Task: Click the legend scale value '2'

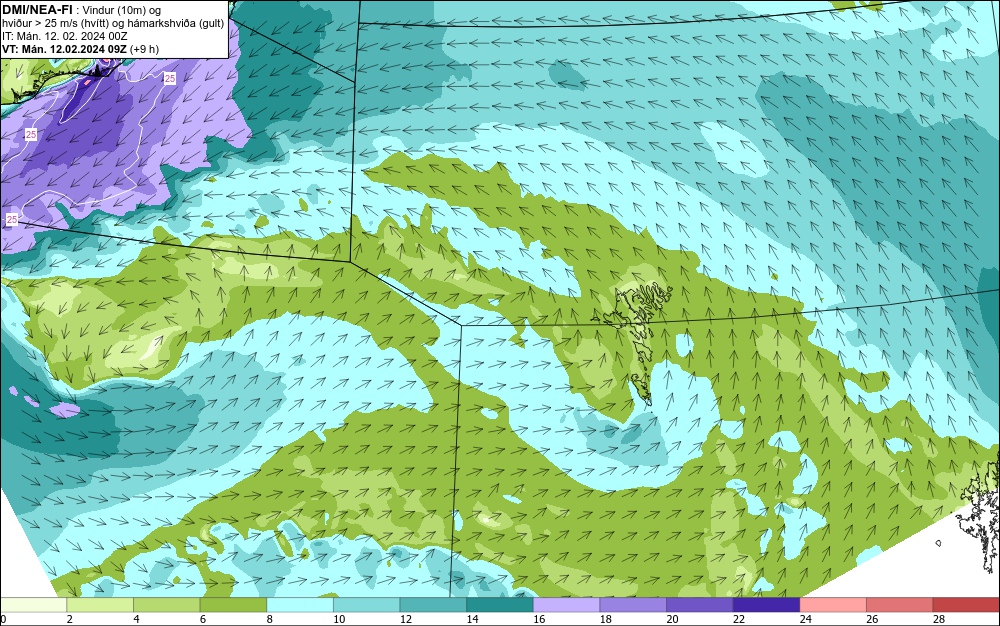Action: [x=70, y=619]
